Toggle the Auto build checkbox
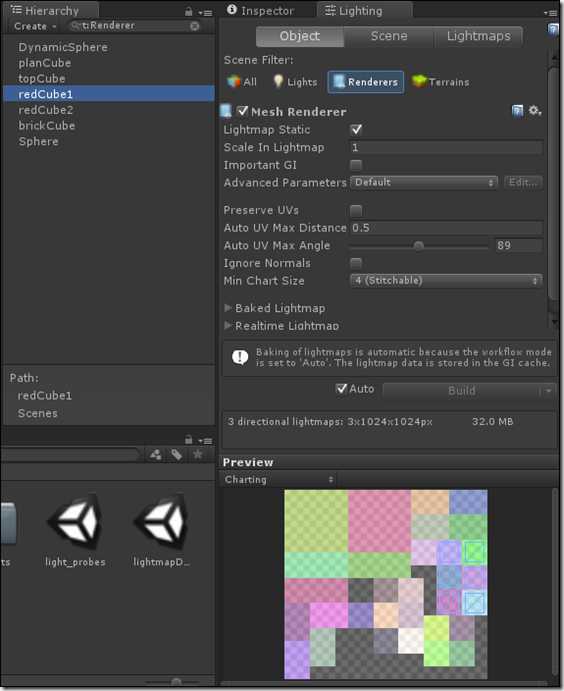The image size is (564, 691). (341, 389)
